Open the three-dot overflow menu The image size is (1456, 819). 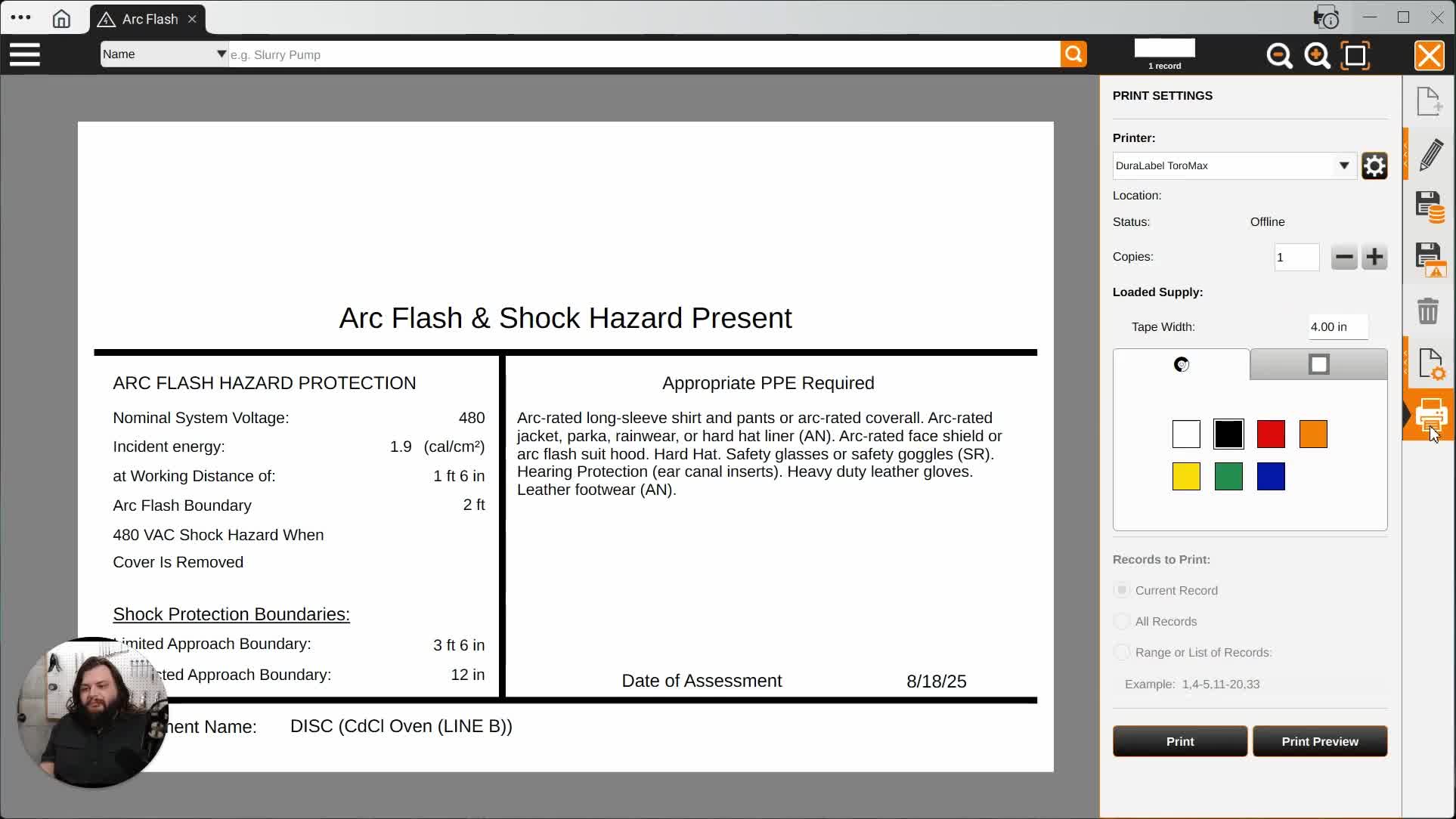click(21, 17)
